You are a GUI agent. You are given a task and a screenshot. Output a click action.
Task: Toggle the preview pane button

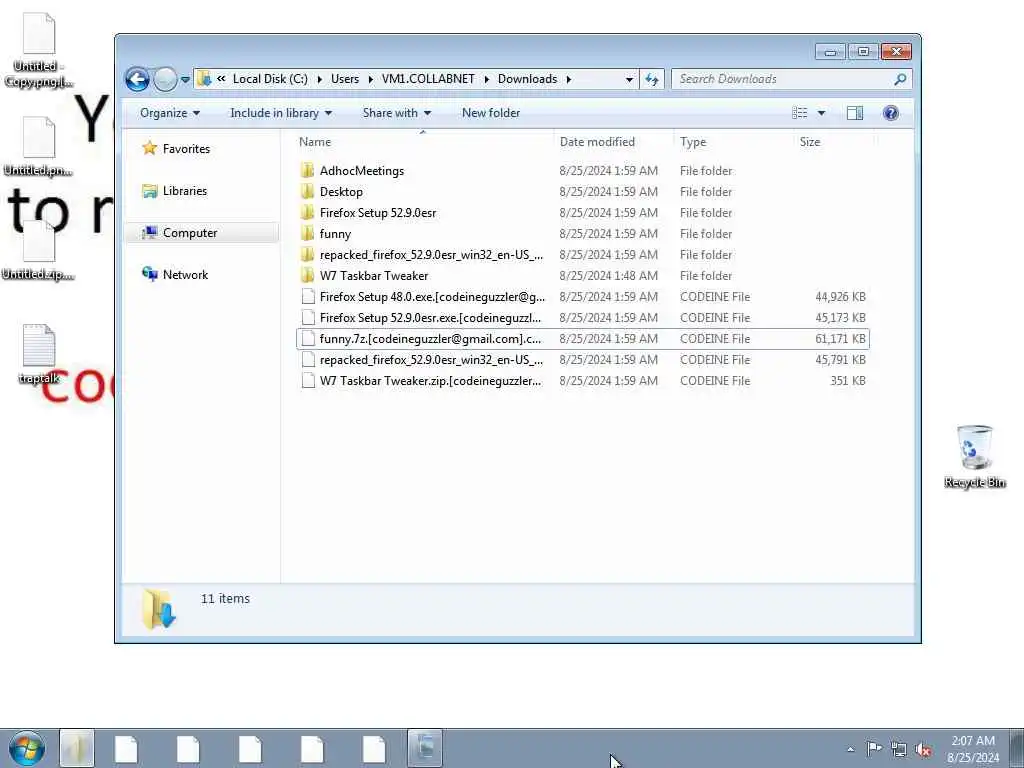pos(854,113)
